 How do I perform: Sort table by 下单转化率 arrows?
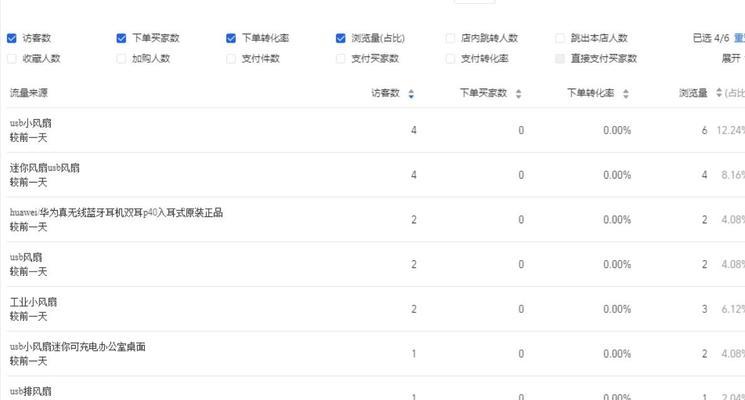pyautogui.click(x=626, y=94)
